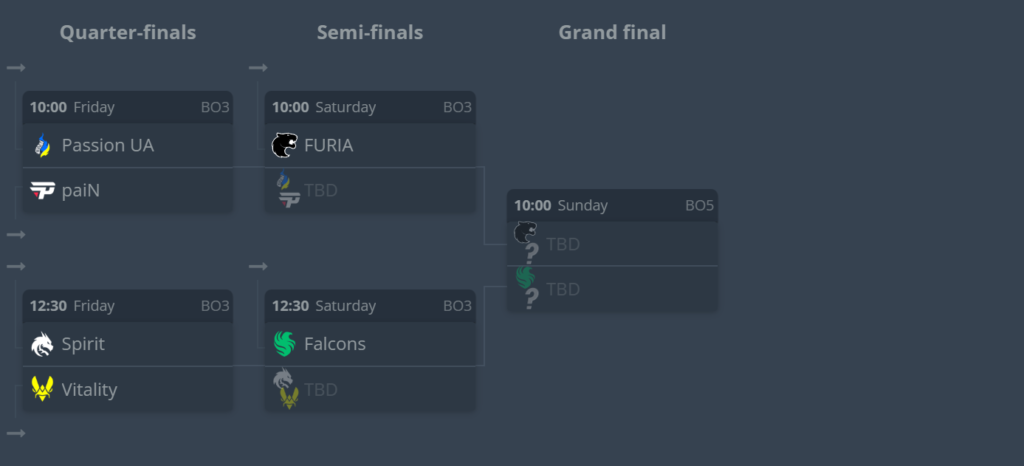Click the Falcons green logo

(x=285, y=344)
